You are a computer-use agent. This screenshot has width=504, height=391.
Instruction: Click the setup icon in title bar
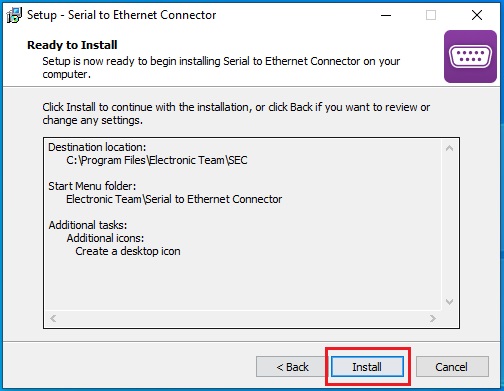tap(14, 15)
